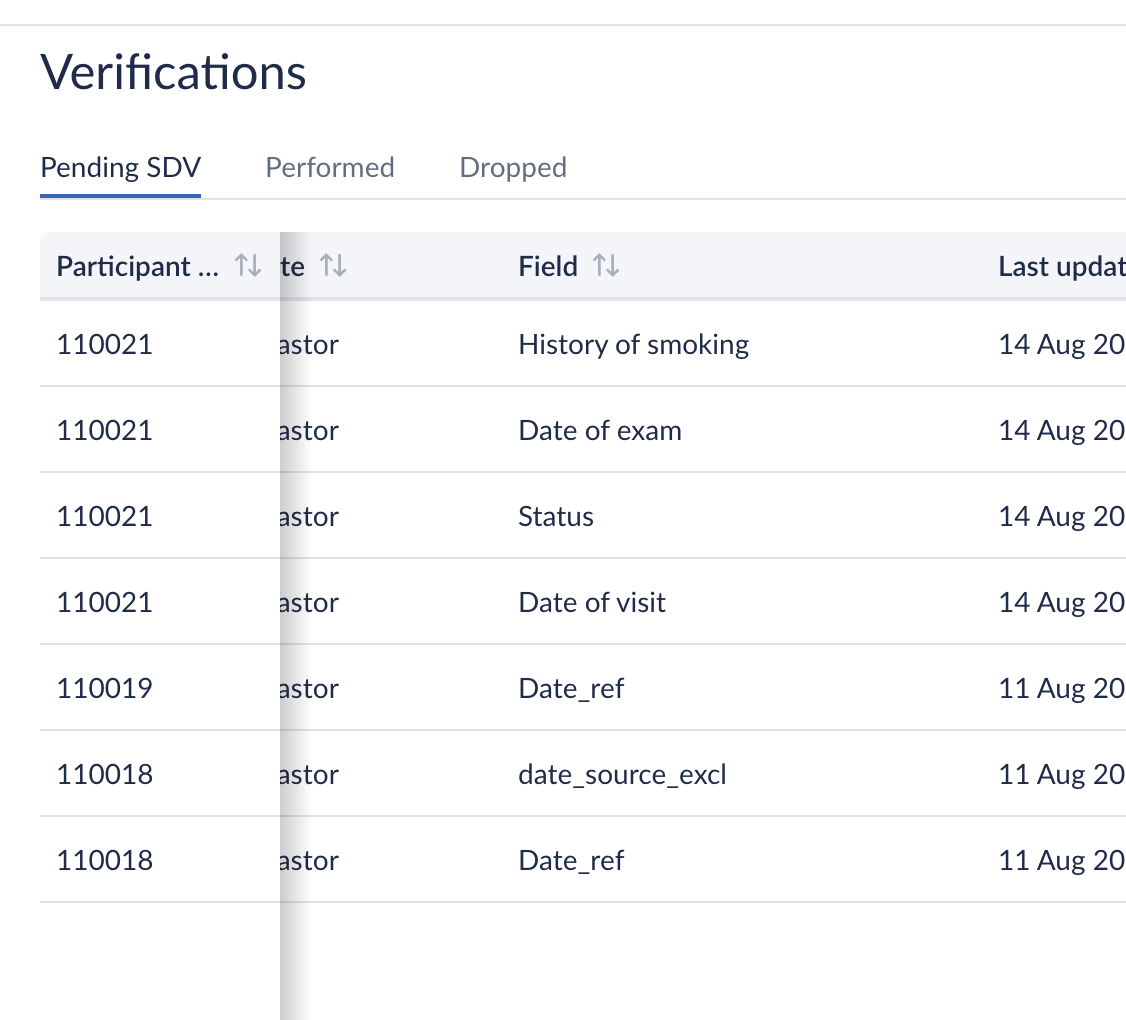Click Date_ref field in the last row

pos(571,861)
